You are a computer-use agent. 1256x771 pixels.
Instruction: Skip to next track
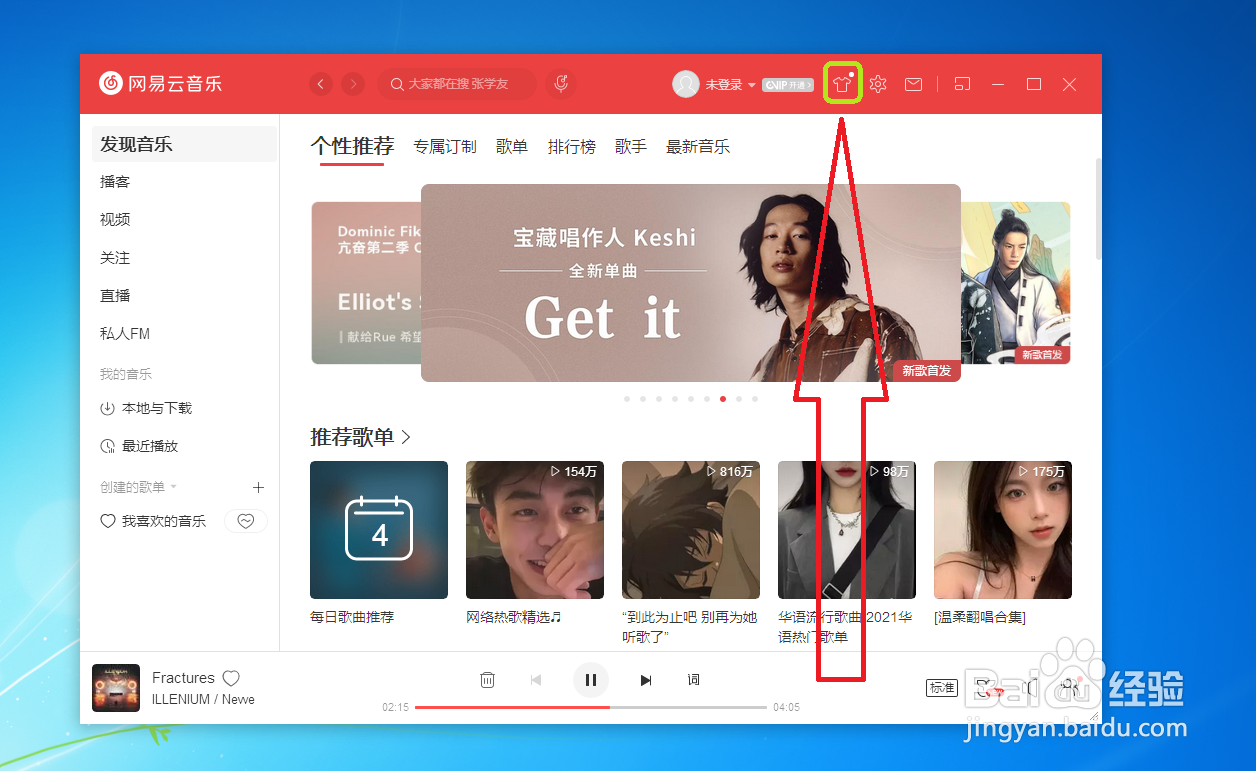click(x=646, y=680)
